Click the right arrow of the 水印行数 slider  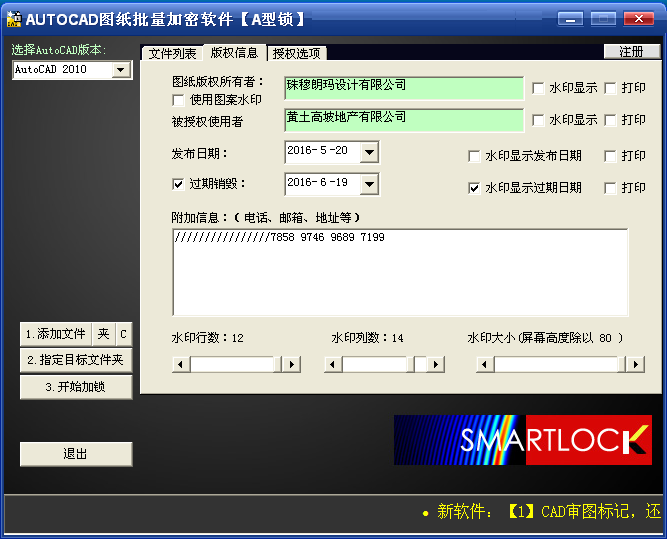tap(291, 365)
